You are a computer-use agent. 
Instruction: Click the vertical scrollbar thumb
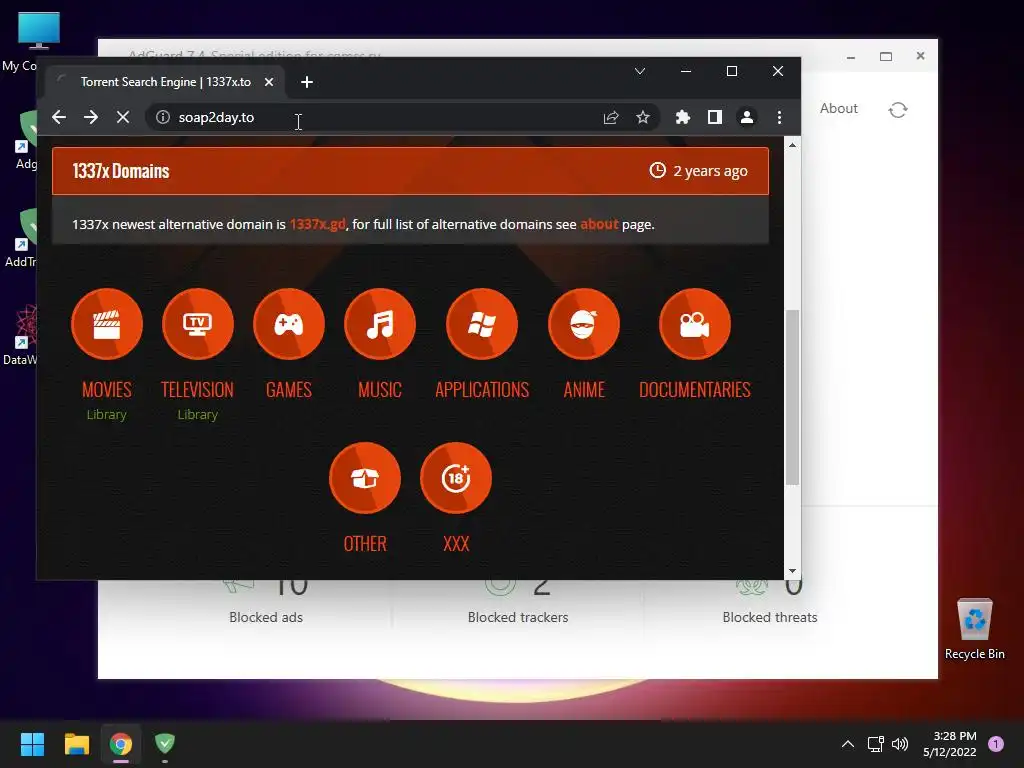click(x=792, y=397)
